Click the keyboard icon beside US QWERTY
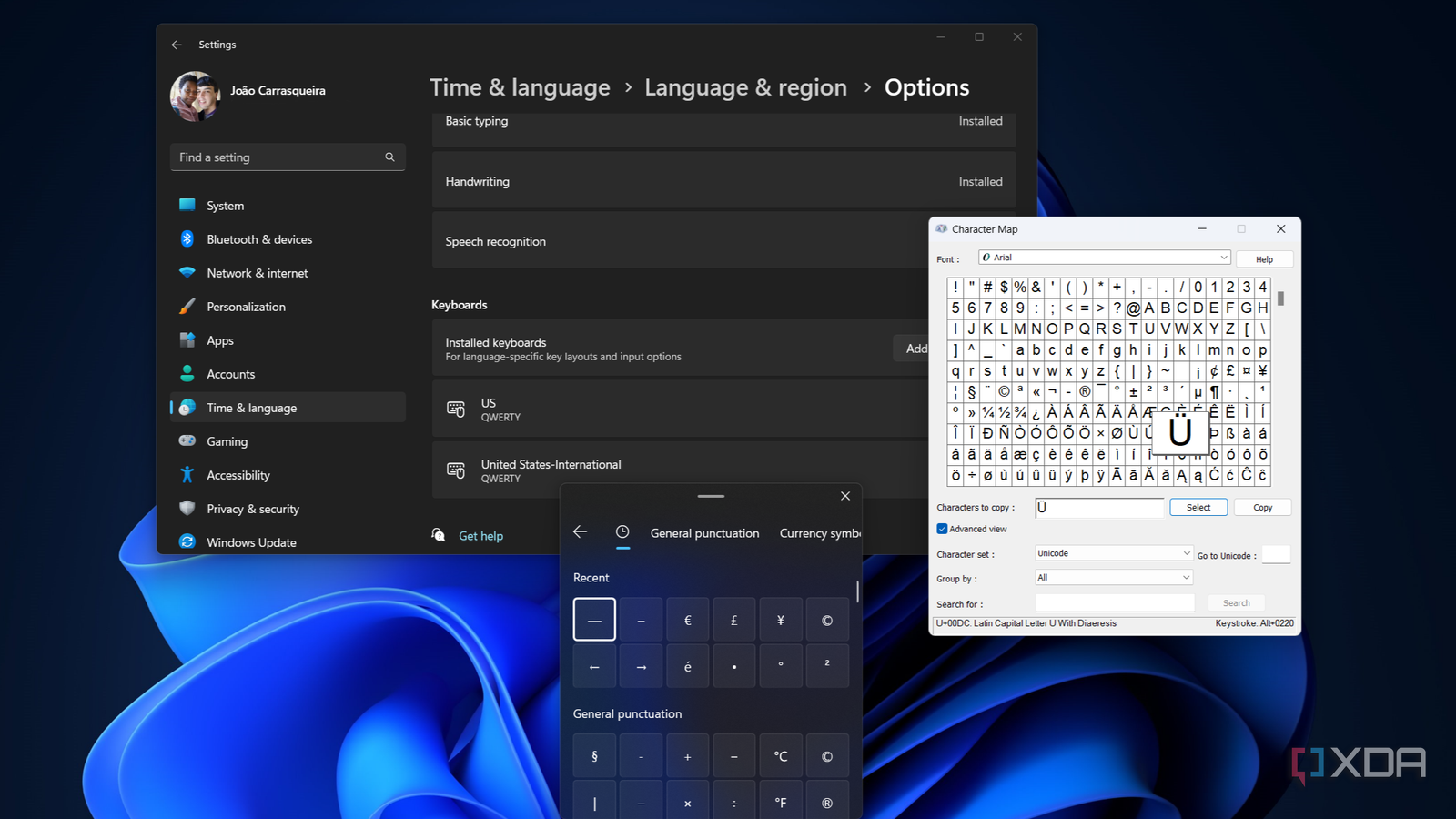 456,409
